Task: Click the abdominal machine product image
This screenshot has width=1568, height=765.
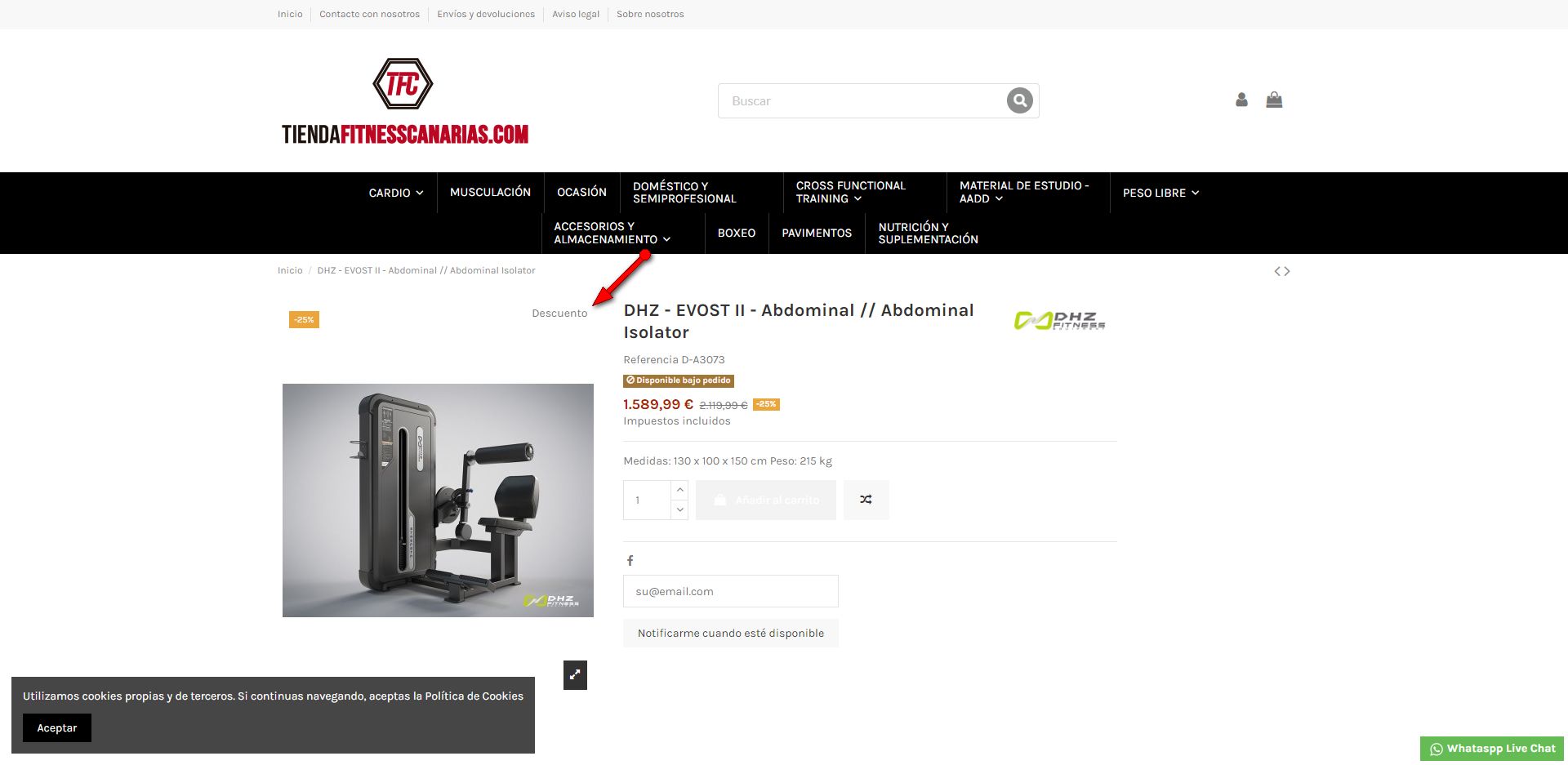Action: pos(438,500)
